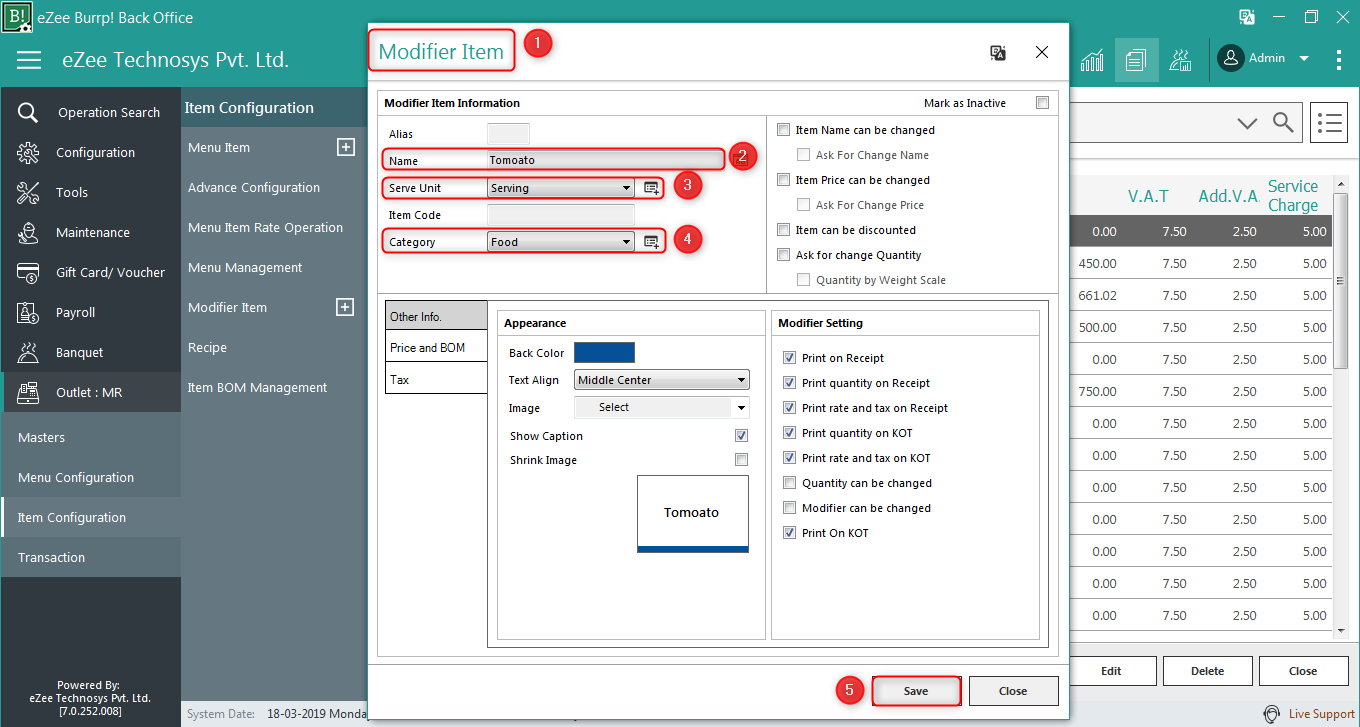Click the Configuration gears icon
This screenshot has height=727, width=1360.
pyautogui.click(x=28, y=152)
